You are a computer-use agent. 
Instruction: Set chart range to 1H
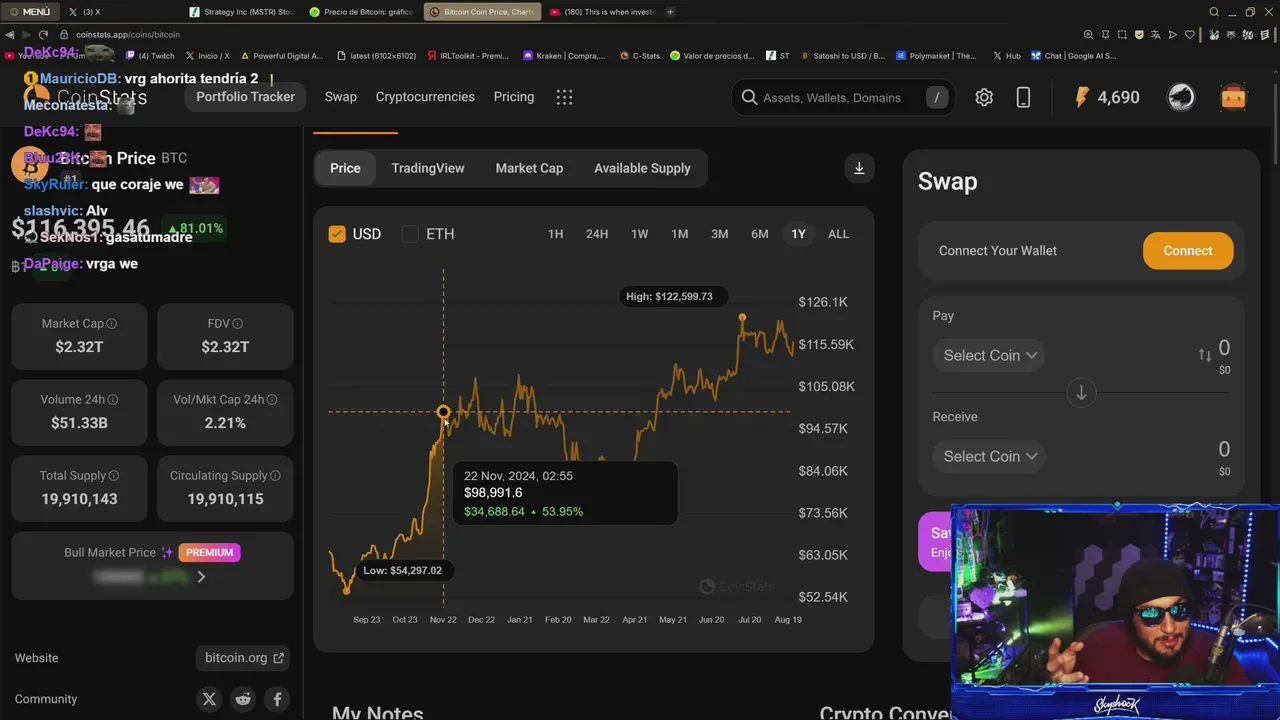555,234
